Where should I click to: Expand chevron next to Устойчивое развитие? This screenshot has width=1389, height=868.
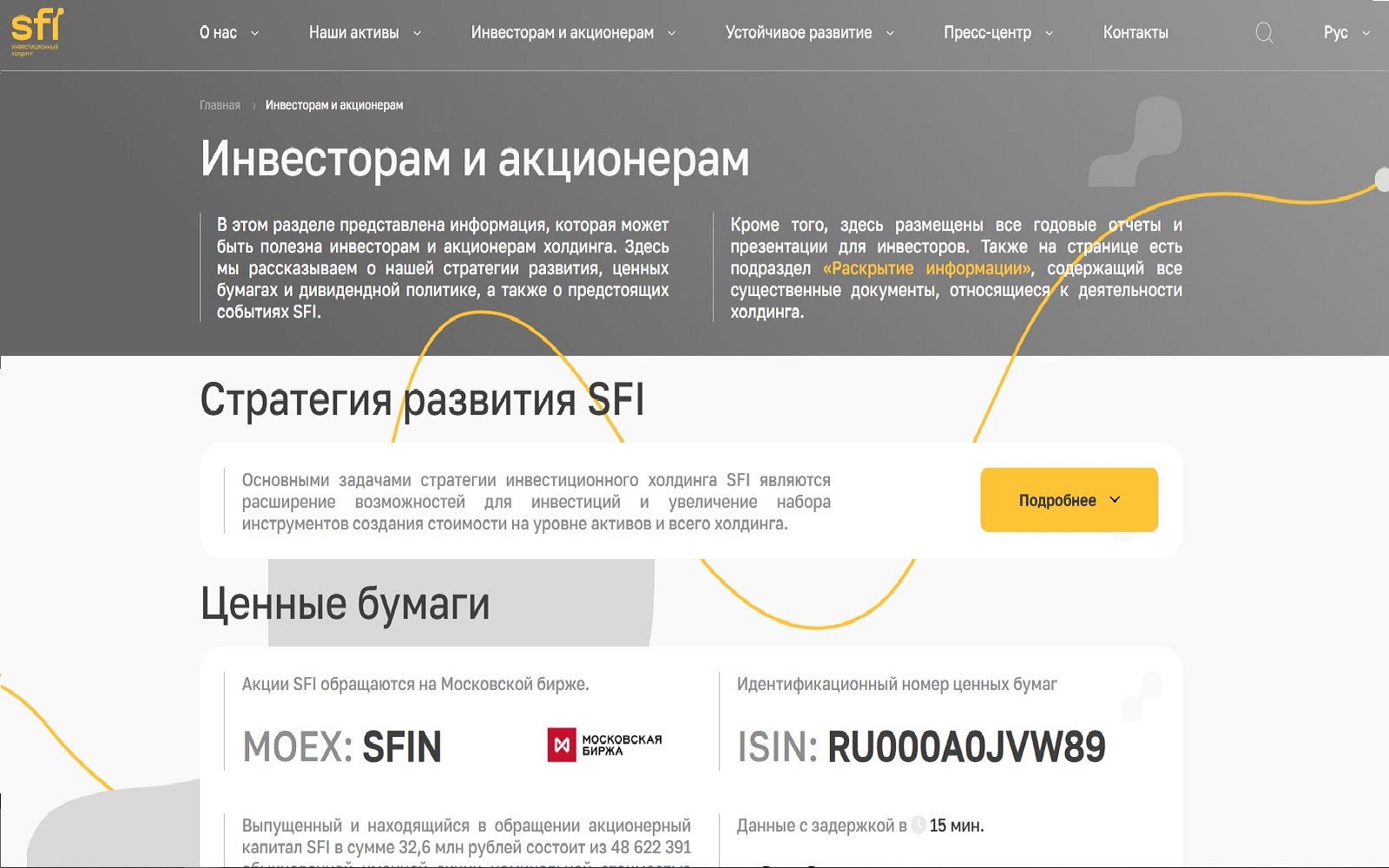pyautogui.click(x=890, y=34)
